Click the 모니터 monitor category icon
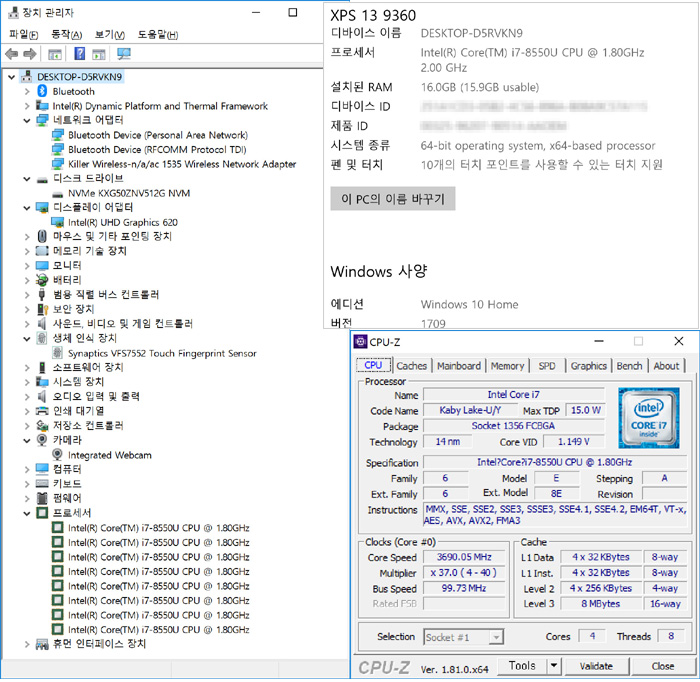This screenshot has height=682, width=700. pos(42,265)
